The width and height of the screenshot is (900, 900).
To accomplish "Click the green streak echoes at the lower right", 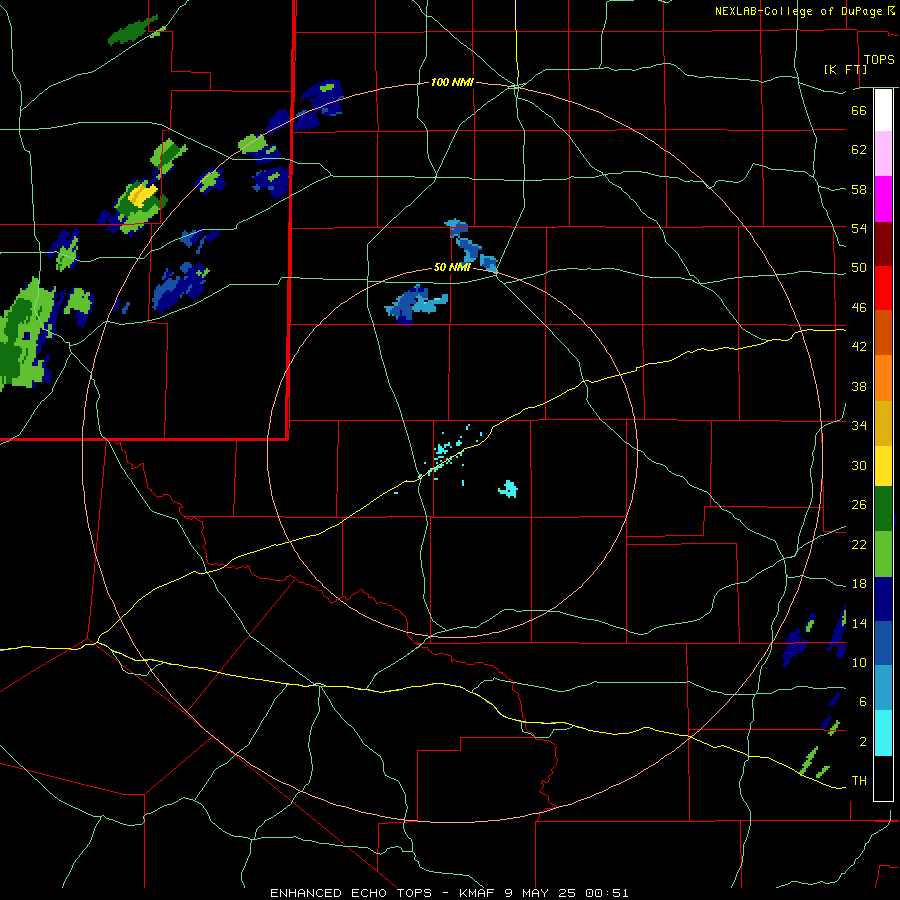I will tap(814, 761).
